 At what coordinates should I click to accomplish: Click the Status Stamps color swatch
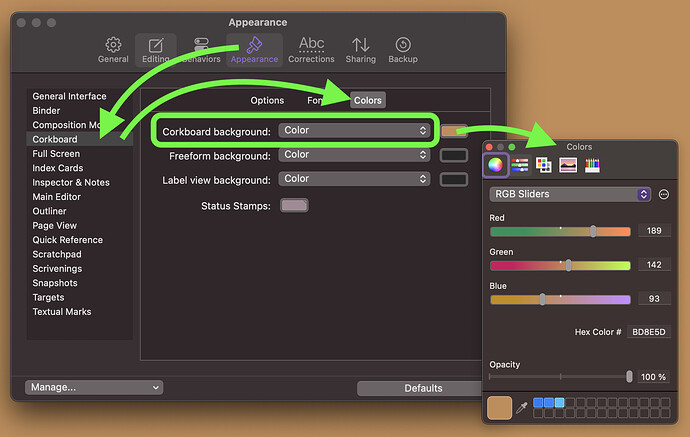(294, 205)
